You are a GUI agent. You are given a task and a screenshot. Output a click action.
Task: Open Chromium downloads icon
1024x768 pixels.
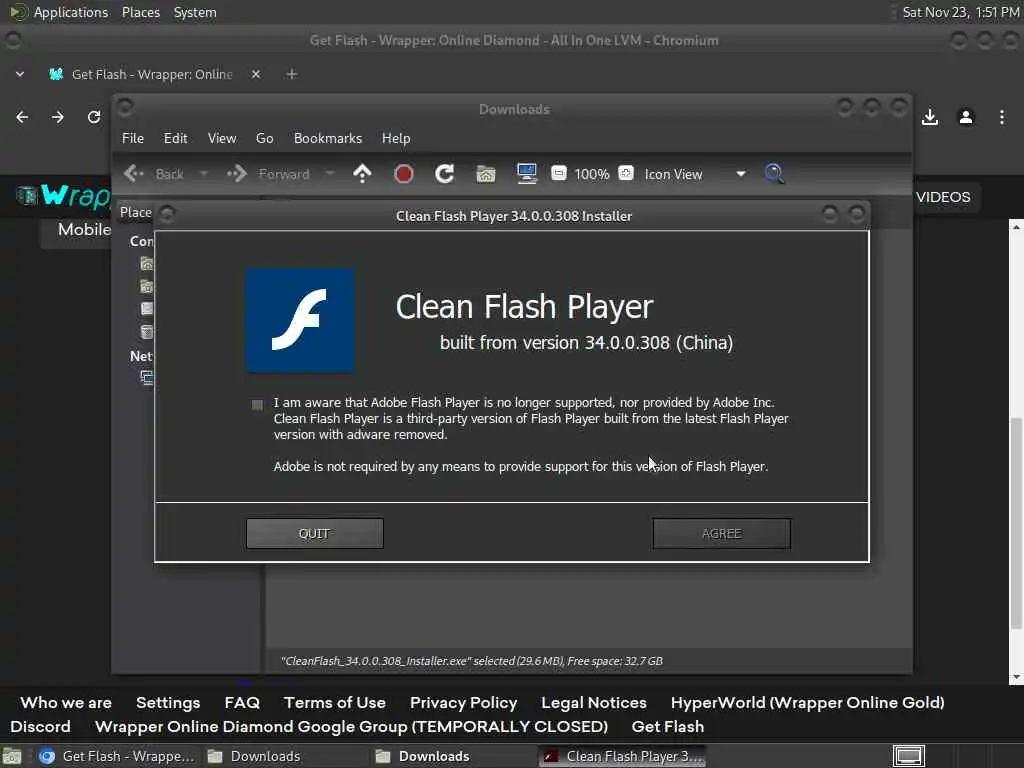(930, 117)
